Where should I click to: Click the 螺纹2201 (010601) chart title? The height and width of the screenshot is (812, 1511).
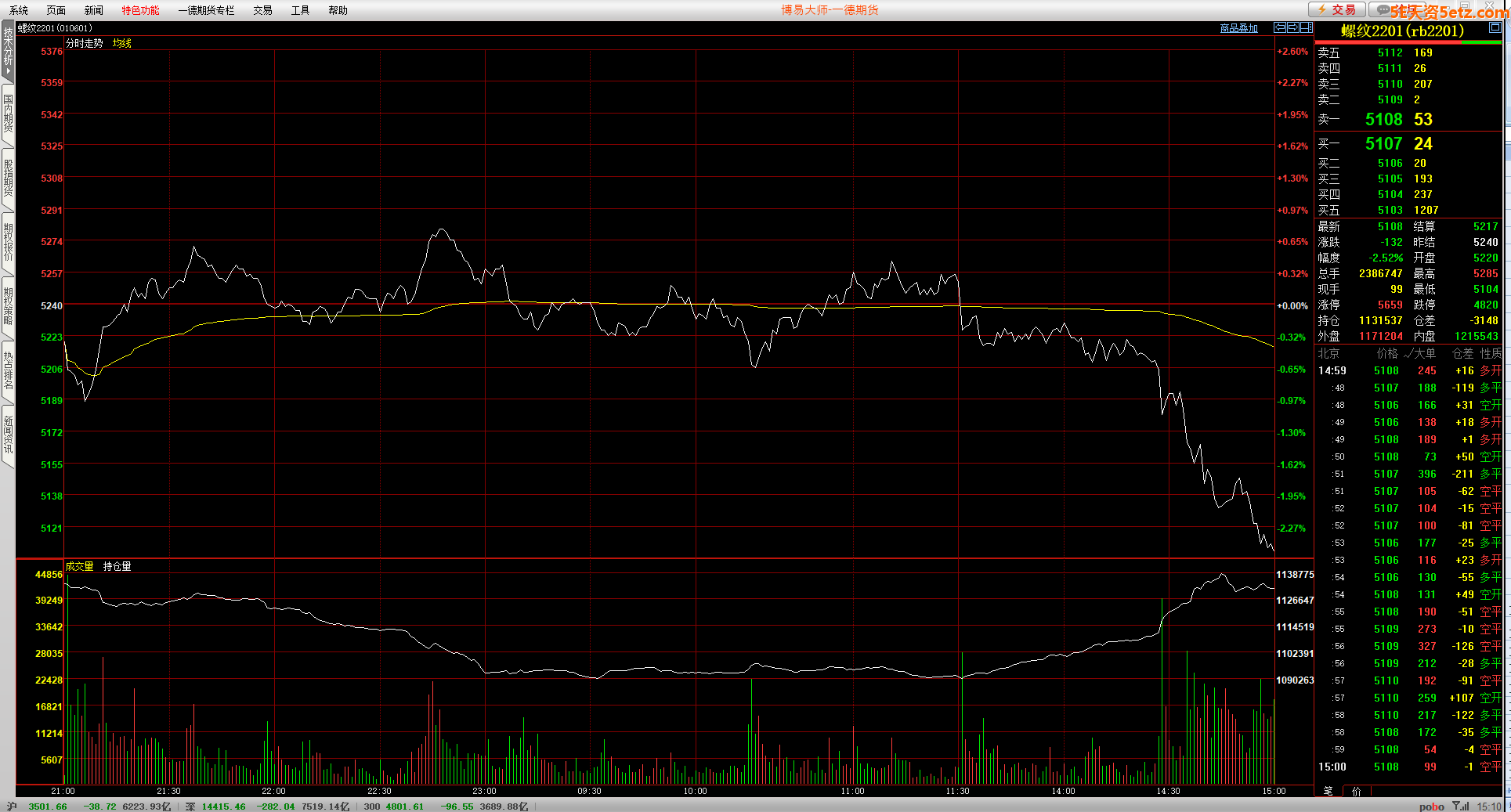point(55,28)
